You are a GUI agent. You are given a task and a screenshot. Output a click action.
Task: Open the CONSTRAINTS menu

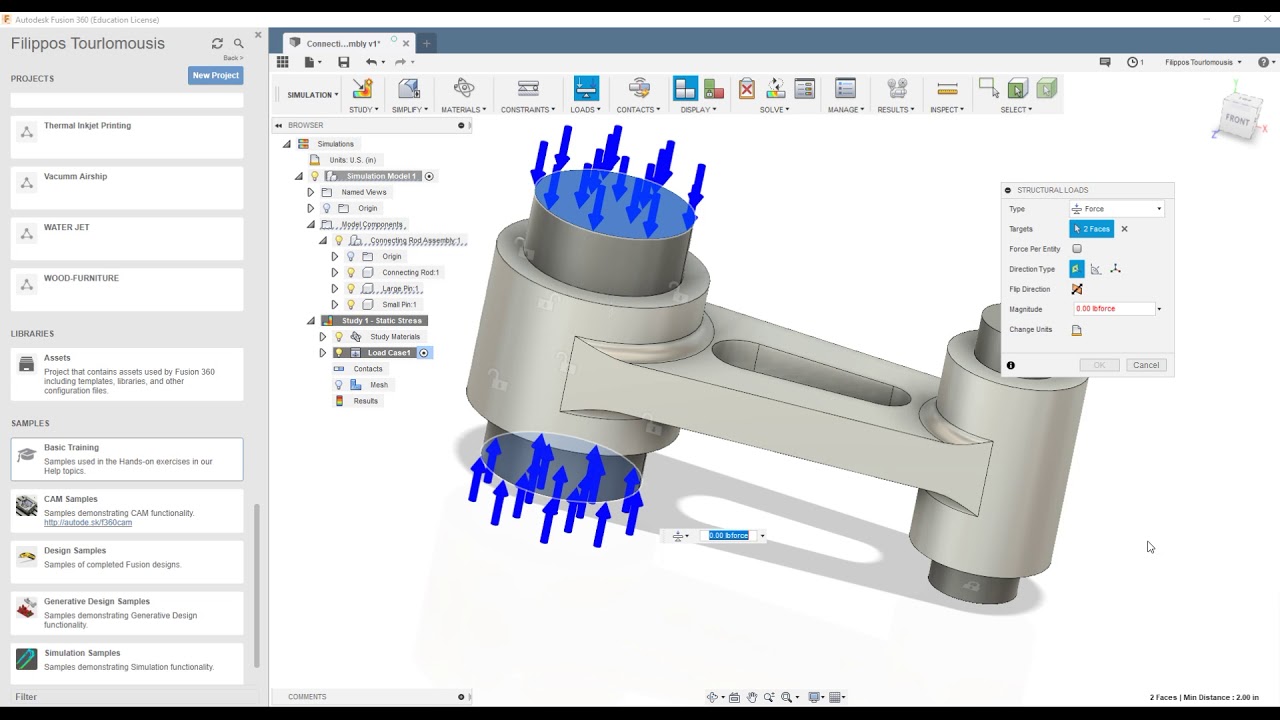[528, 109]
